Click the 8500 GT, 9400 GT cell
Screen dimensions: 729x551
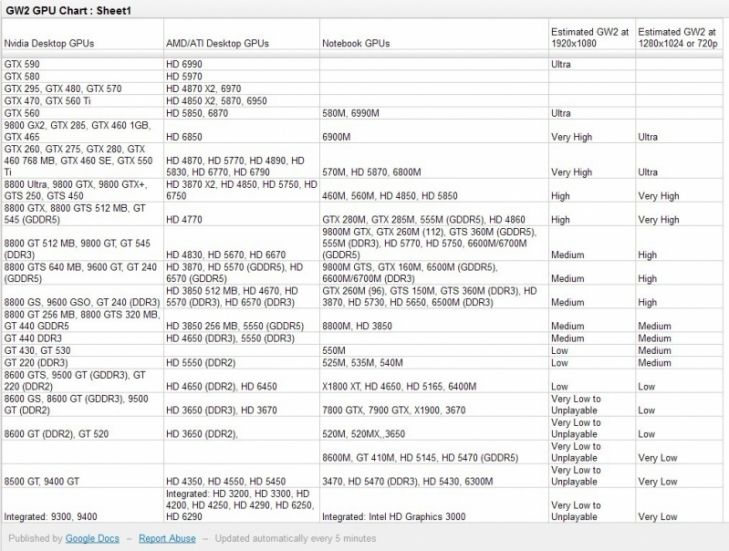coord(42,482)
